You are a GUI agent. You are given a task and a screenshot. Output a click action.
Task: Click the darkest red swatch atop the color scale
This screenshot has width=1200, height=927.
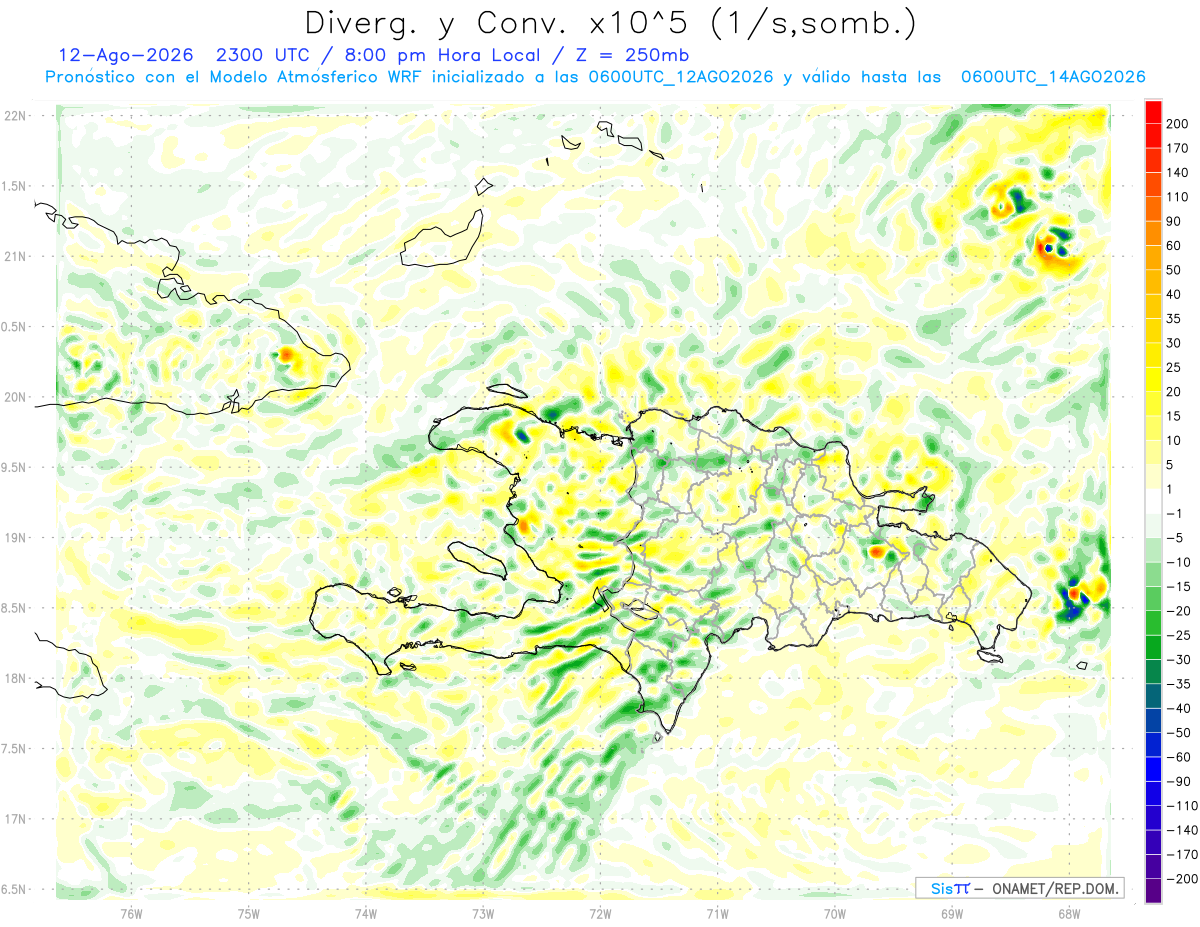(1153, 111)
